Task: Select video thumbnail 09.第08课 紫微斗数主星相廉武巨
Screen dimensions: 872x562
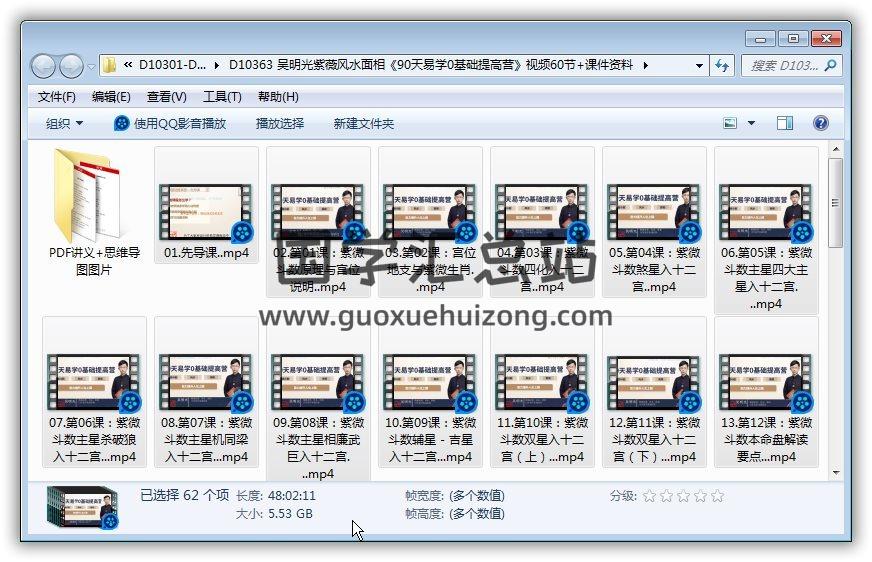Action: [318, 382]
